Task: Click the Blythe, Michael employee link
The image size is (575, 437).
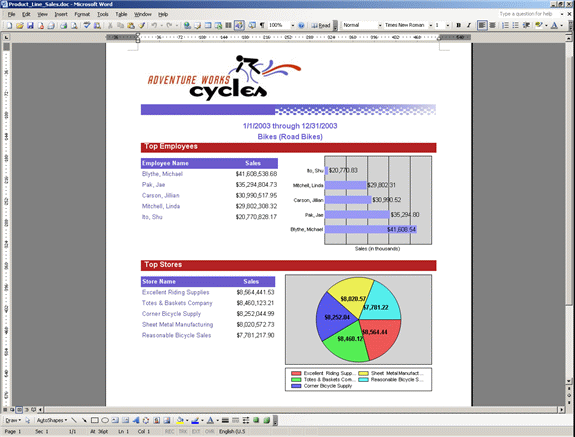Action: (162, 174)
